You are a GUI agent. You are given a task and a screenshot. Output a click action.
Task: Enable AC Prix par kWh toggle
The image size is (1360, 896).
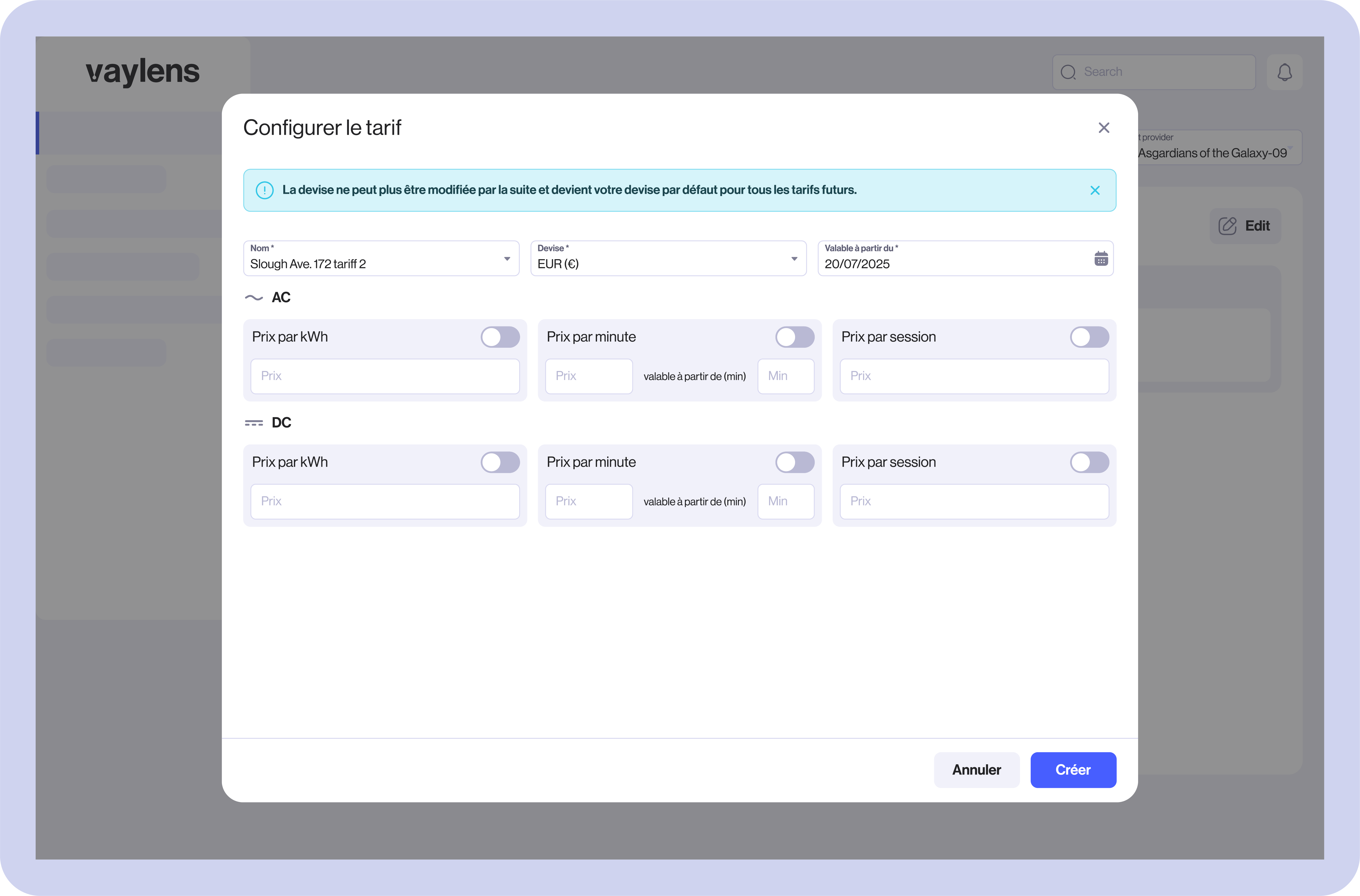coord(500,337)
